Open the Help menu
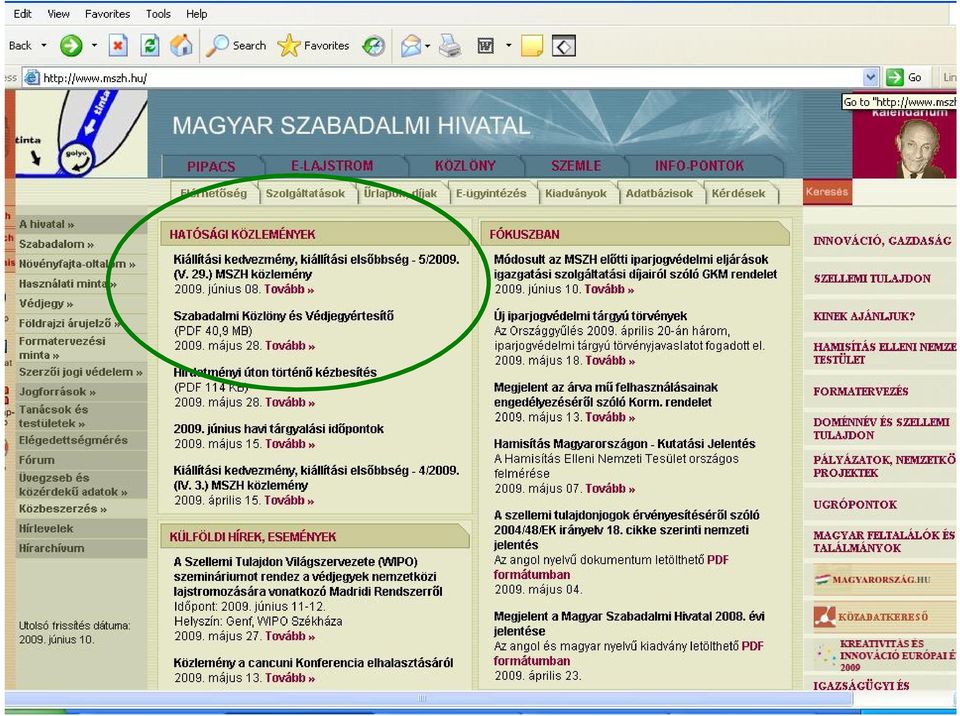Viewport: 960px width, 716px height. click(x=197, y=13)
